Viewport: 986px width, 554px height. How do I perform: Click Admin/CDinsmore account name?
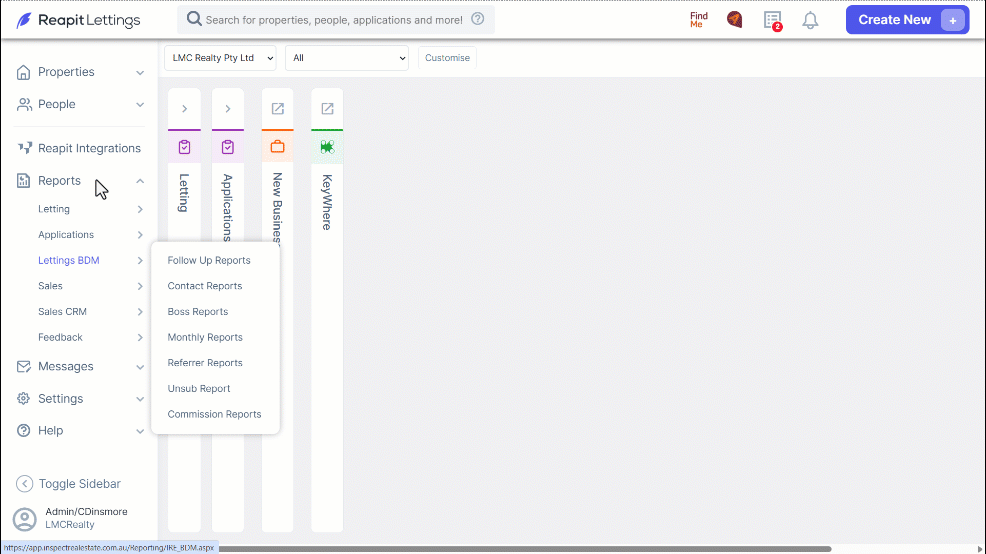pos(86,512)
